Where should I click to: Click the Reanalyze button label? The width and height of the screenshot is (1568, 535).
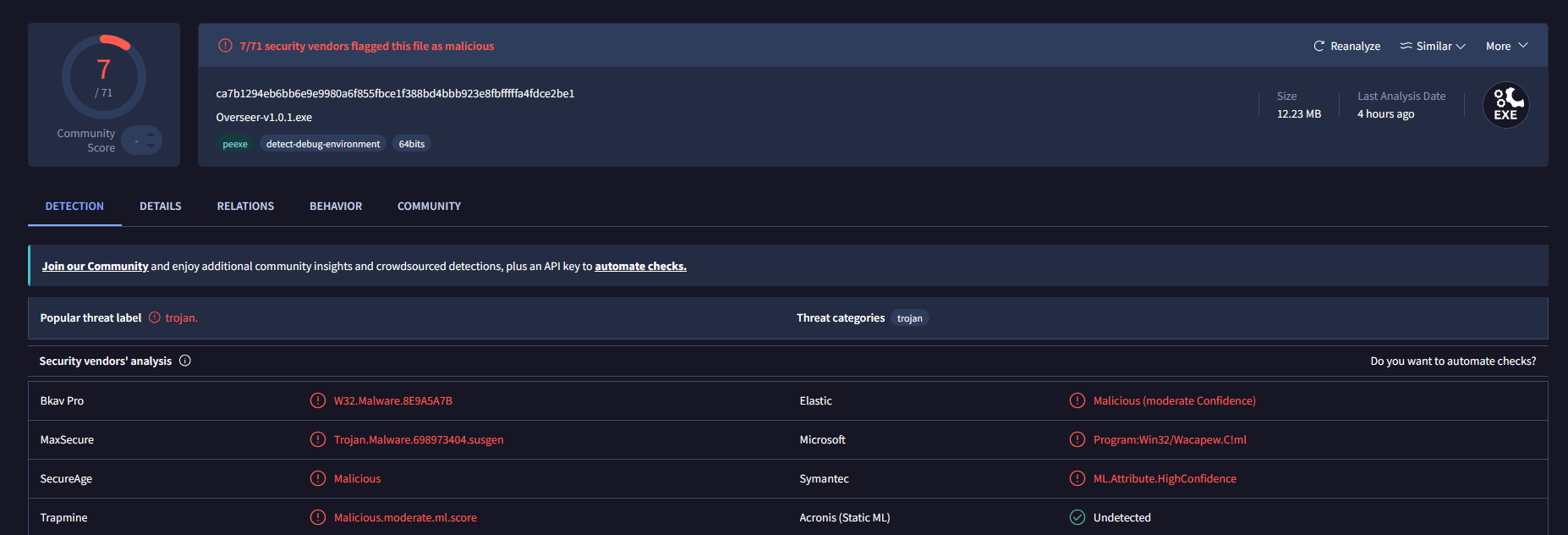point(1356,46)
